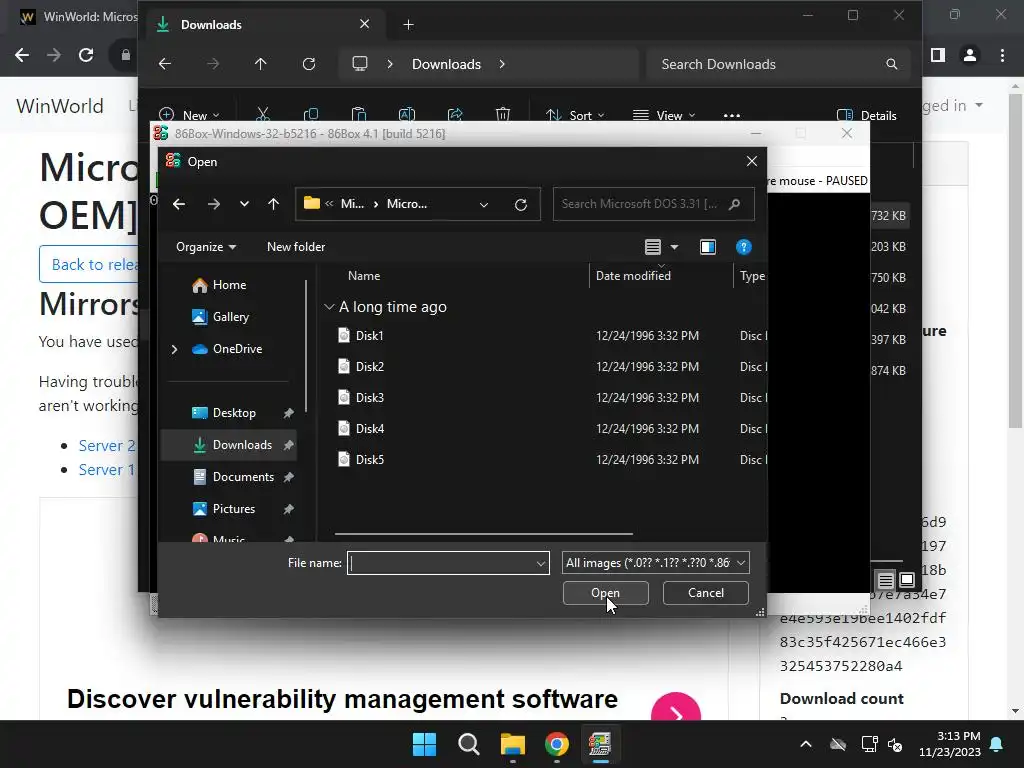This screenshot has width=1024, height=768.
Task: Switch to 86Box from the taskbar
Action: [x=600, y=744]
